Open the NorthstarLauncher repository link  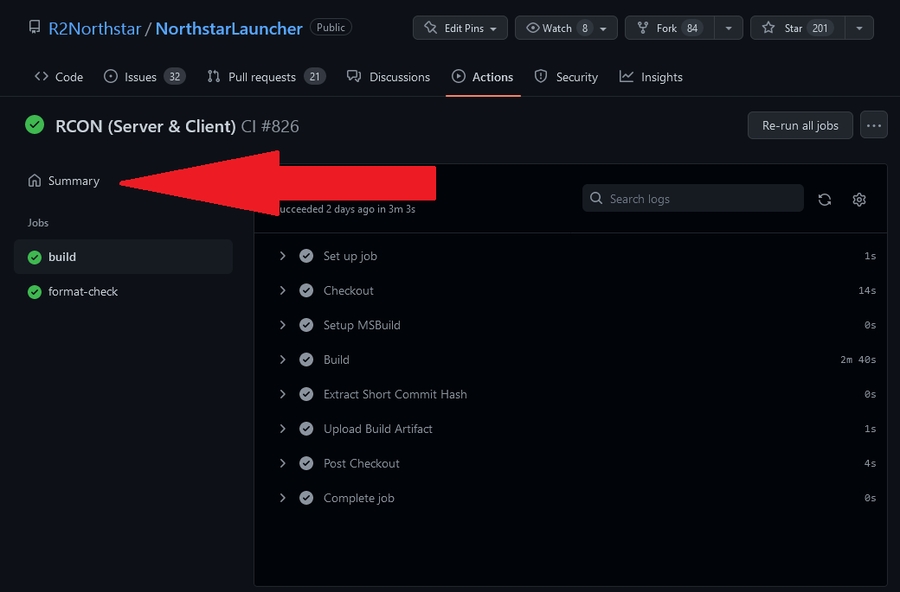(x=229, y=28)
